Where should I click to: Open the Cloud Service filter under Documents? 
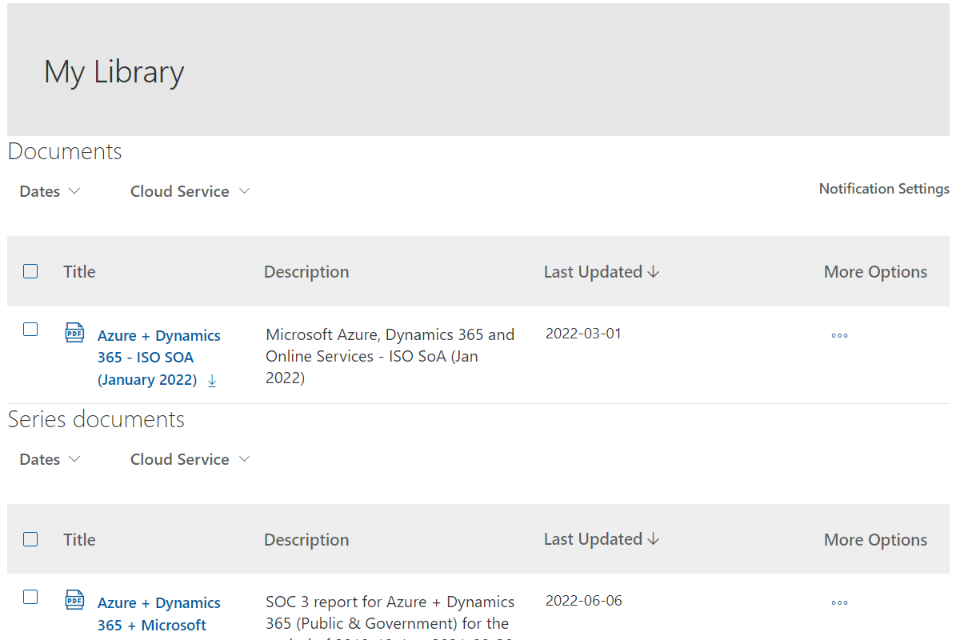(x=189, y=192)
